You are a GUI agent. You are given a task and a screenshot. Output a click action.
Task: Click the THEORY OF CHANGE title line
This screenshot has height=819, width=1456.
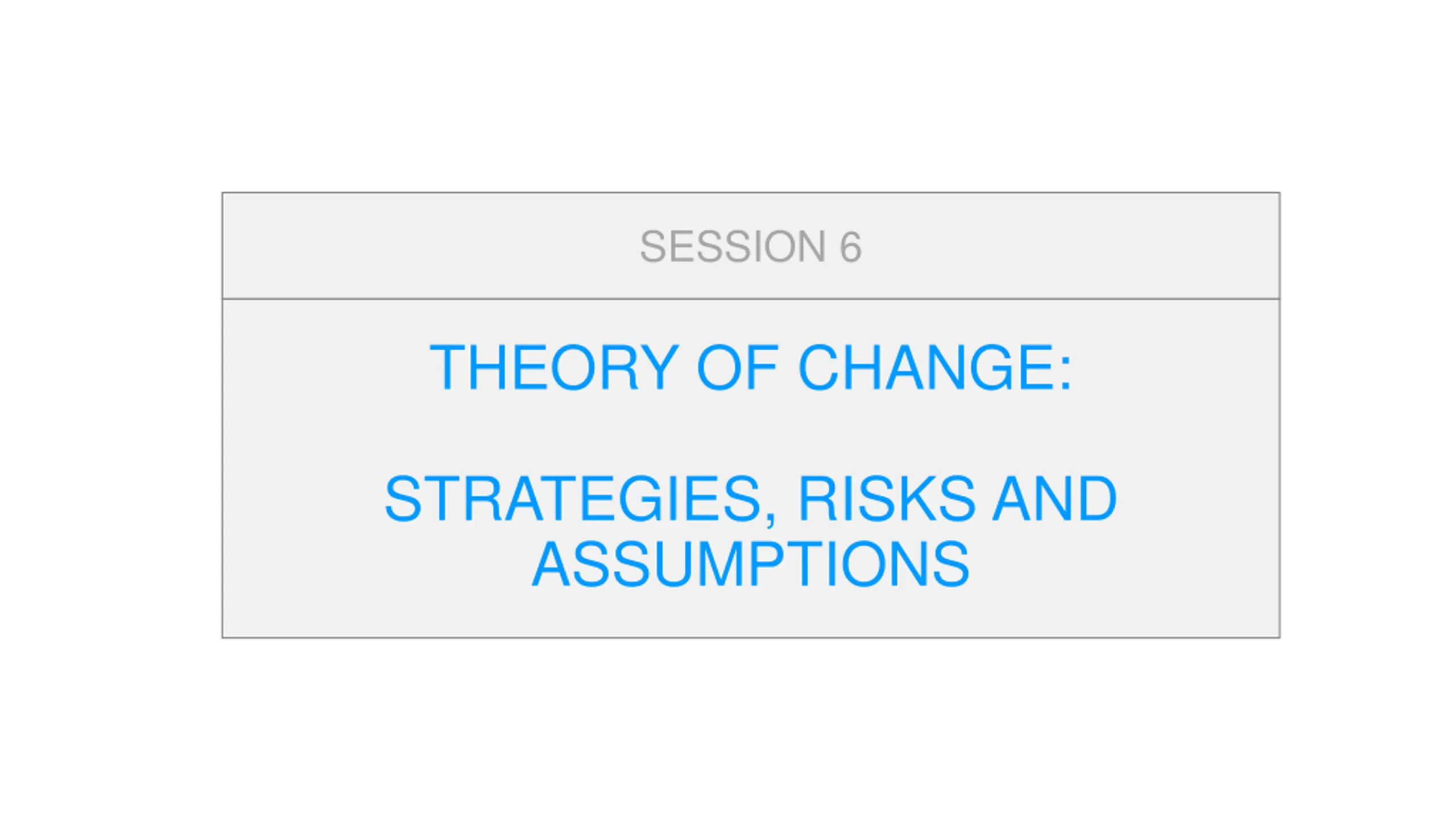[x=751, y=367]
